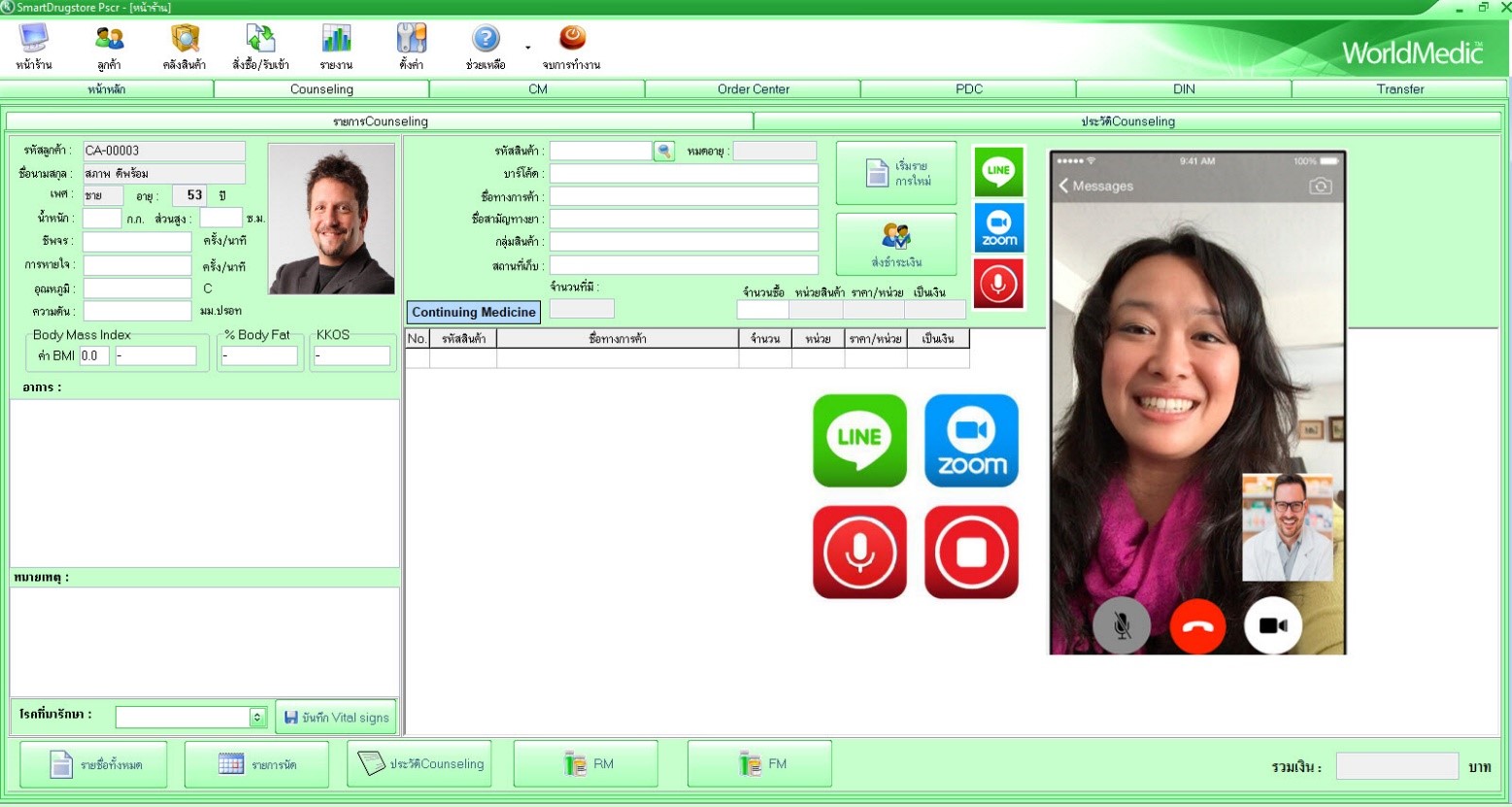Launch Zoom from the large blue icon
Screen dimensions: 1512x807
(x=971, y=440)
